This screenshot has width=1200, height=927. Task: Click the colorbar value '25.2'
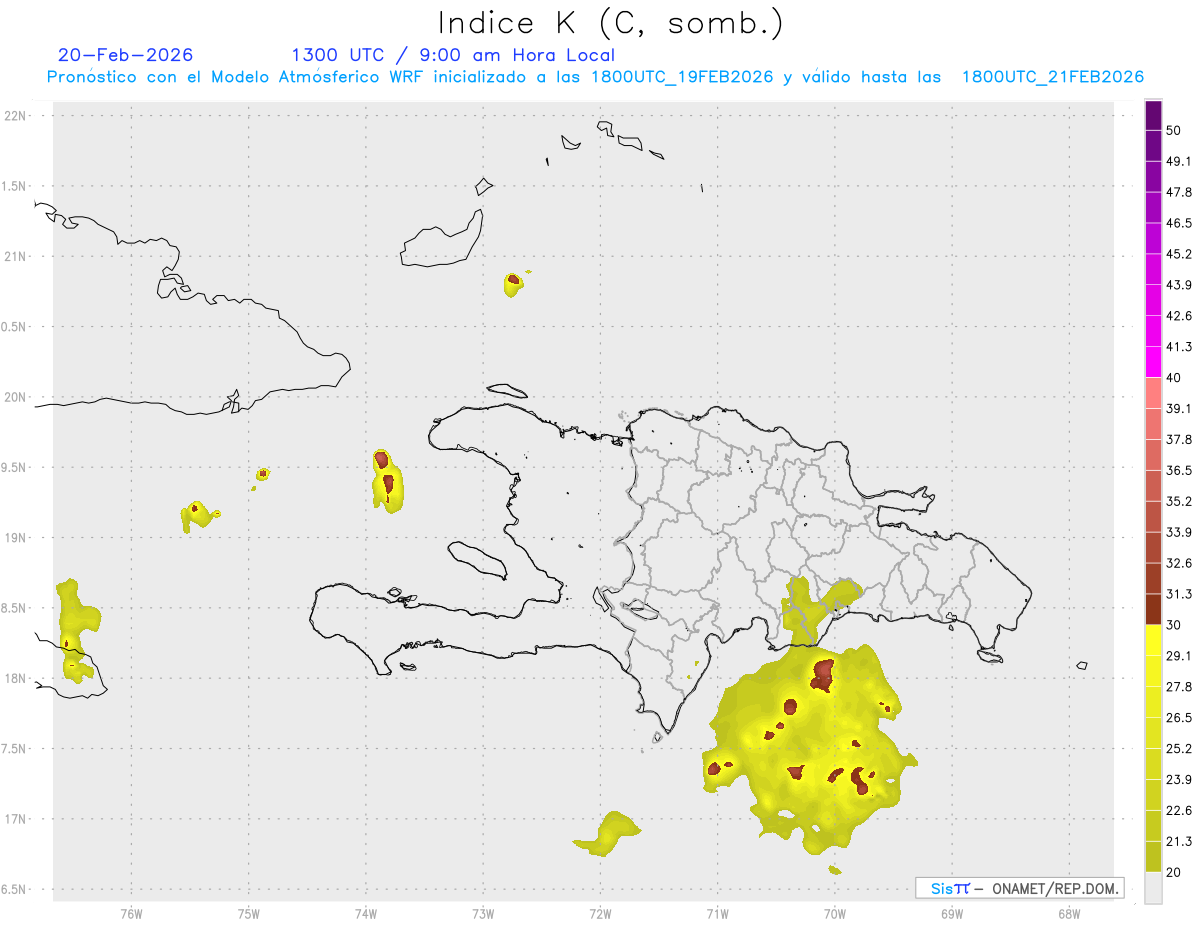pos(1179,749)
